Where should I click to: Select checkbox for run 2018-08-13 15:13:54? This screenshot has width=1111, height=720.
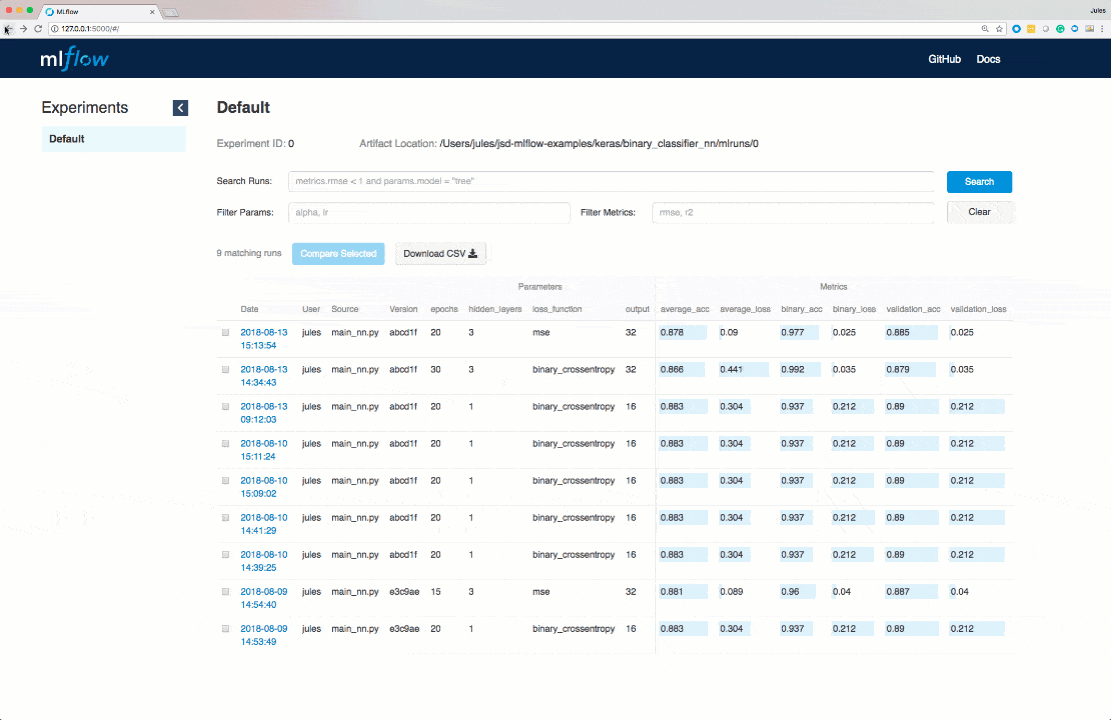pyautogui.click(x=225, y=332)
